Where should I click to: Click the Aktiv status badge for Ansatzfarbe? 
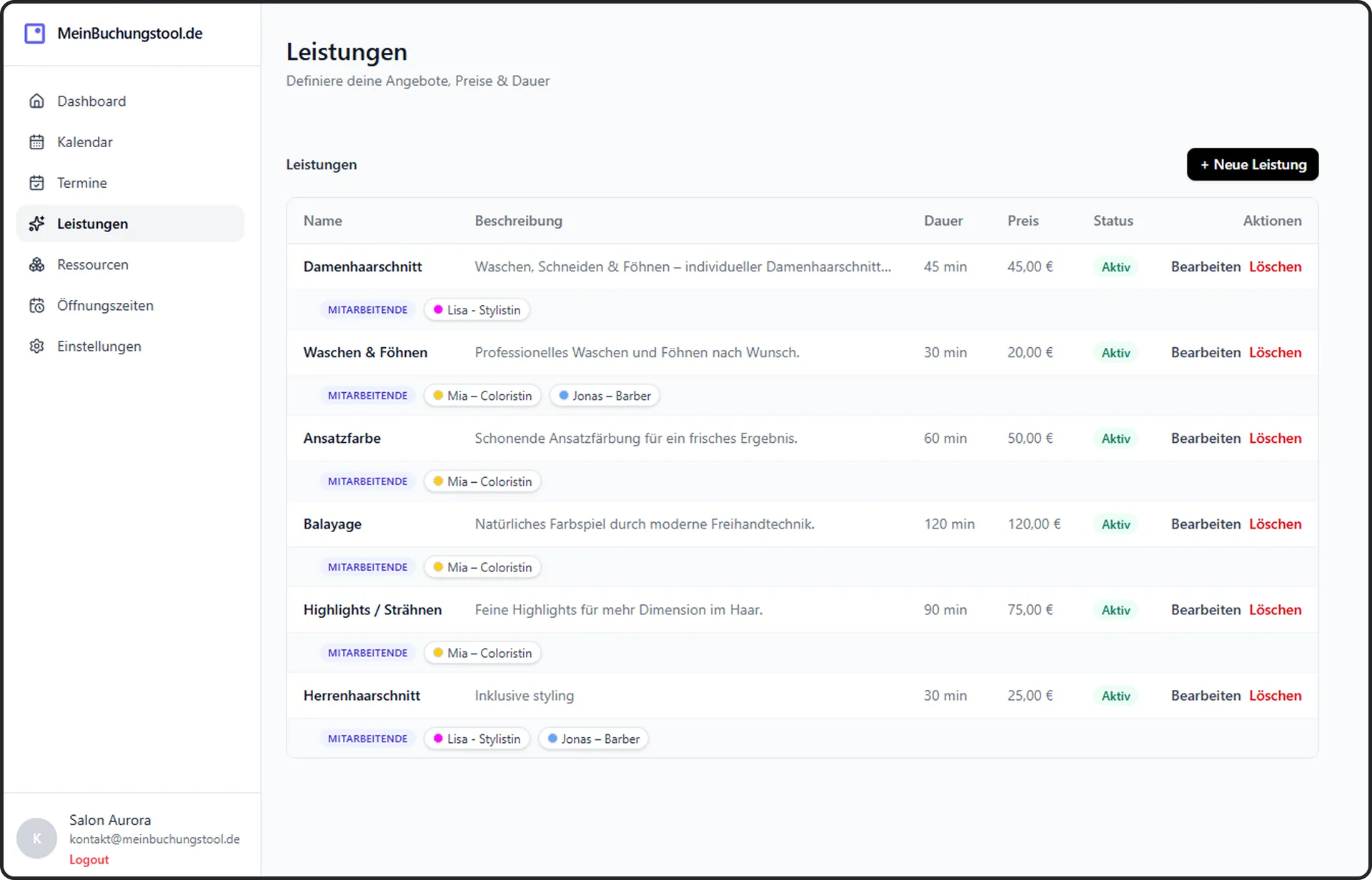click(1115, 439)
